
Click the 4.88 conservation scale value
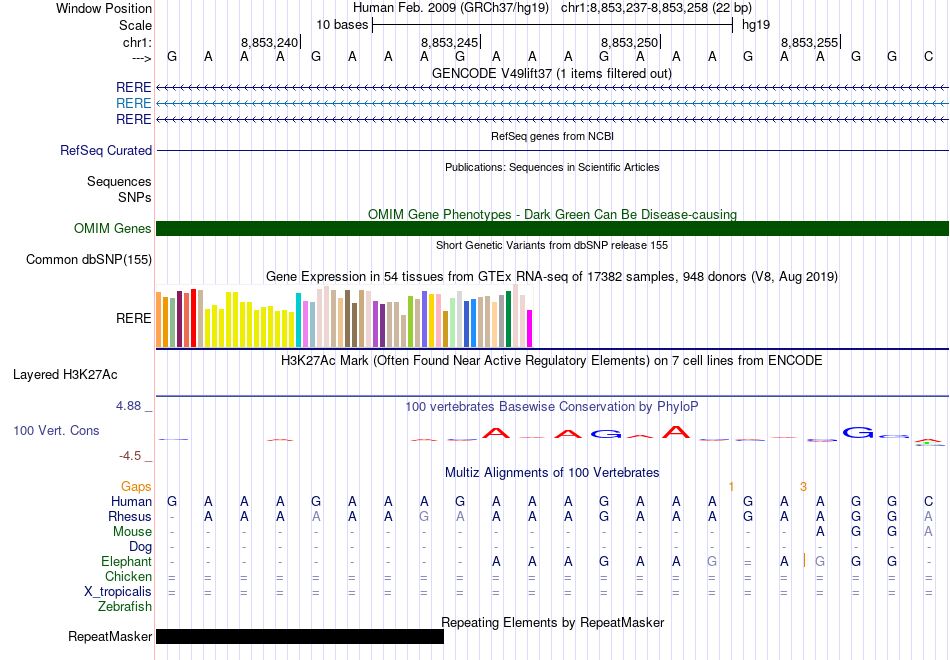(x=128, y=406)
